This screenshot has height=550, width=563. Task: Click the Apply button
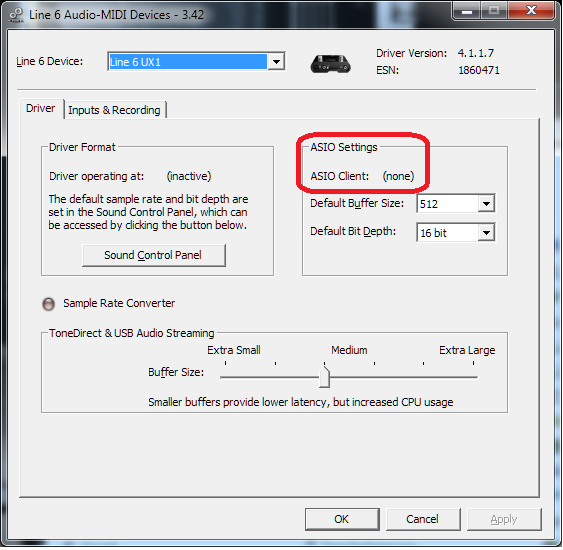(504, 519)
